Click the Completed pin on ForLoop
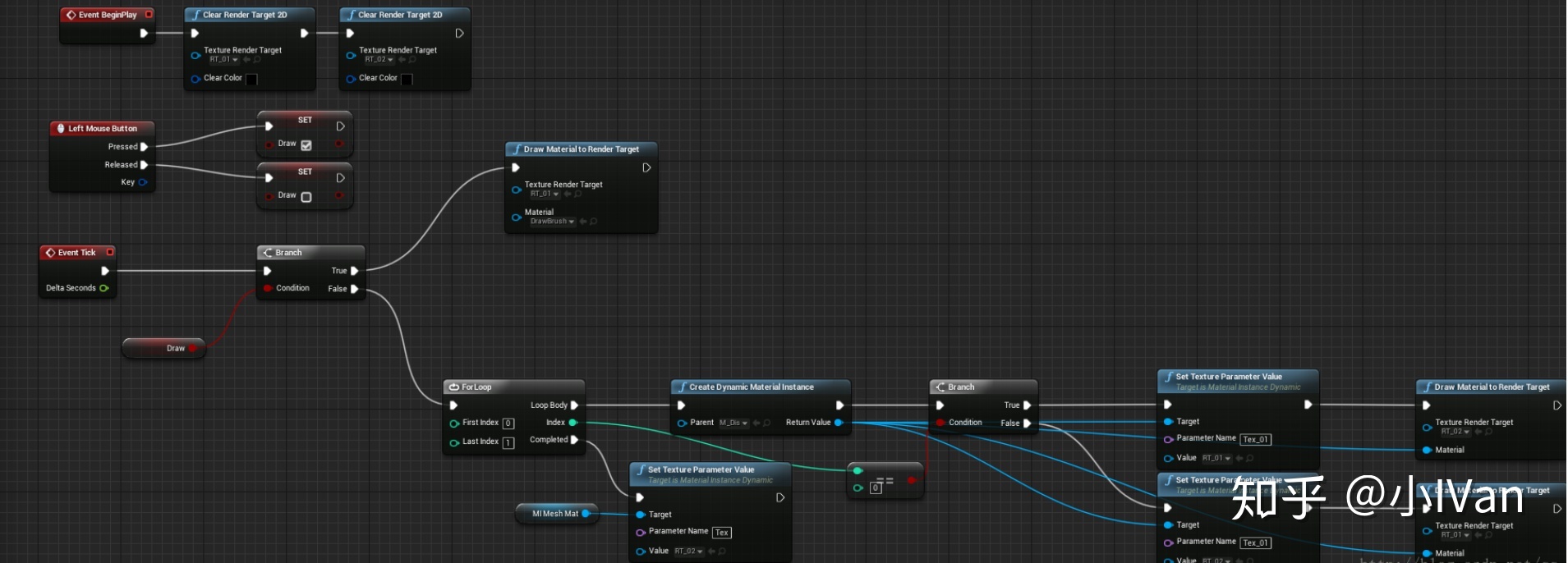This screenshot has width=1568, height=563. (574, 440)
